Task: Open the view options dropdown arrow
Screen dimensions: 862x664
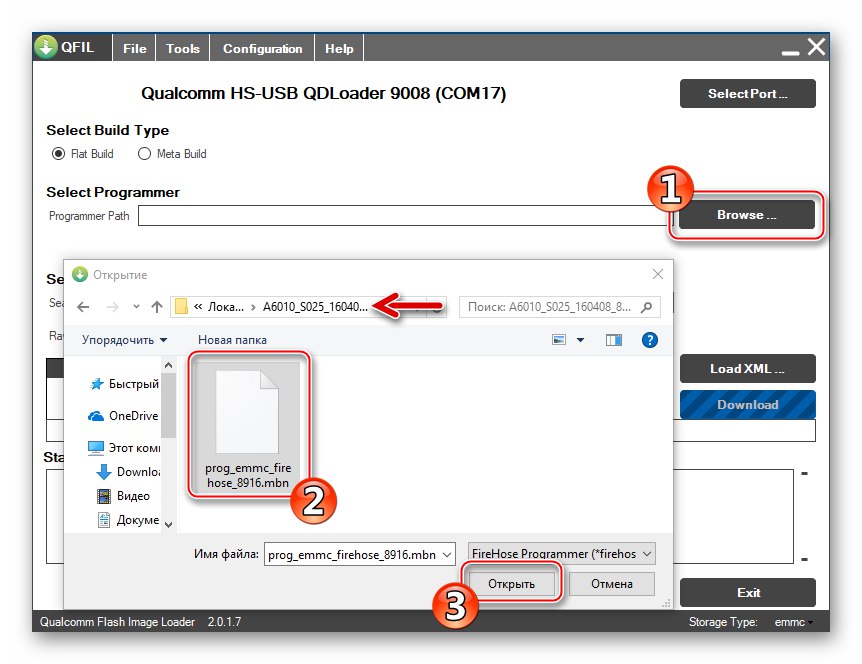Action: coord(580,340)
